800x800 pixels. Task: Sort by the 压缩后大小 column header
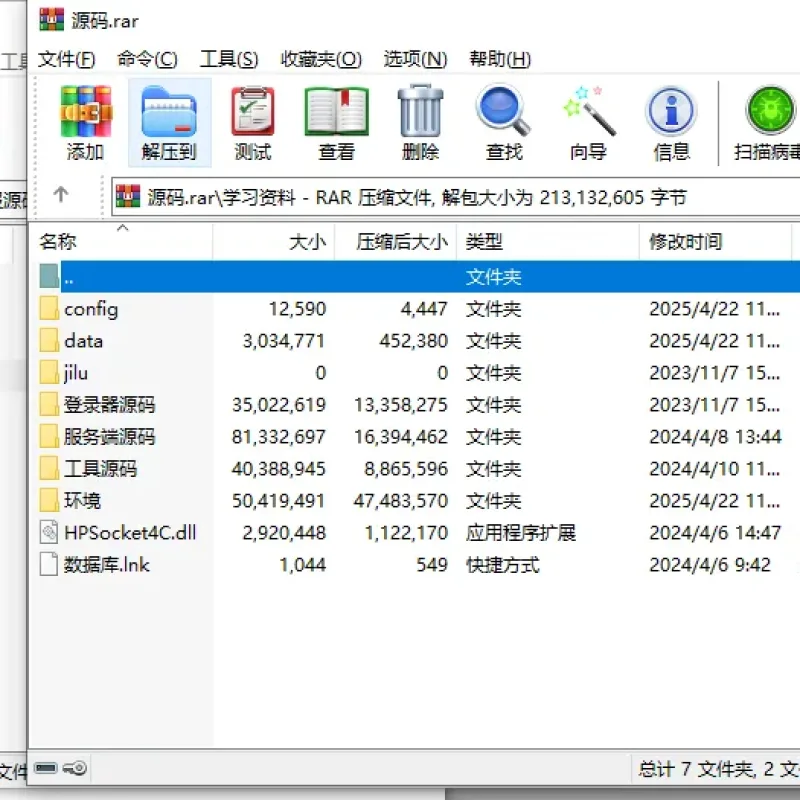click(396, 241)
